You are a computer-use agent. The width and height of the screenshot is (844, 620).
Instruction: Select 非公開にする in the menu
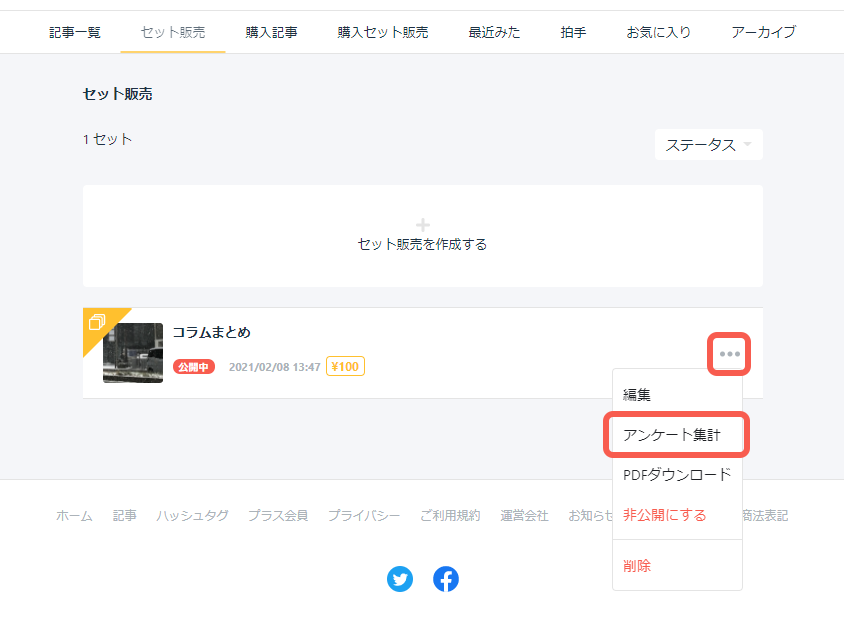coord(677,515)
